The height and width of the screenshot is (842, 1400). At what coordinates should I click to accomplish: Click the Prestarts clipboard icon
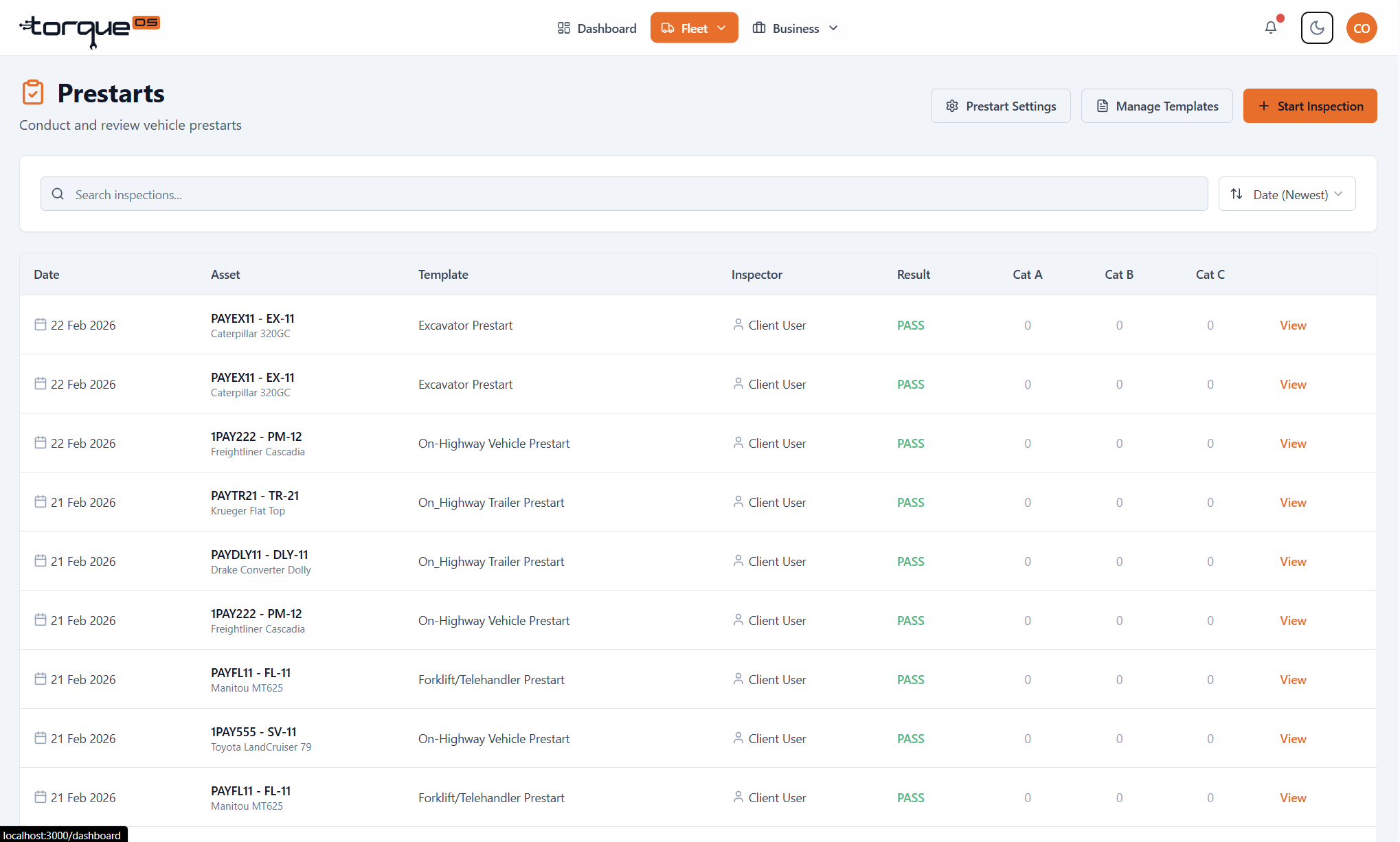[x=33, y=92]
